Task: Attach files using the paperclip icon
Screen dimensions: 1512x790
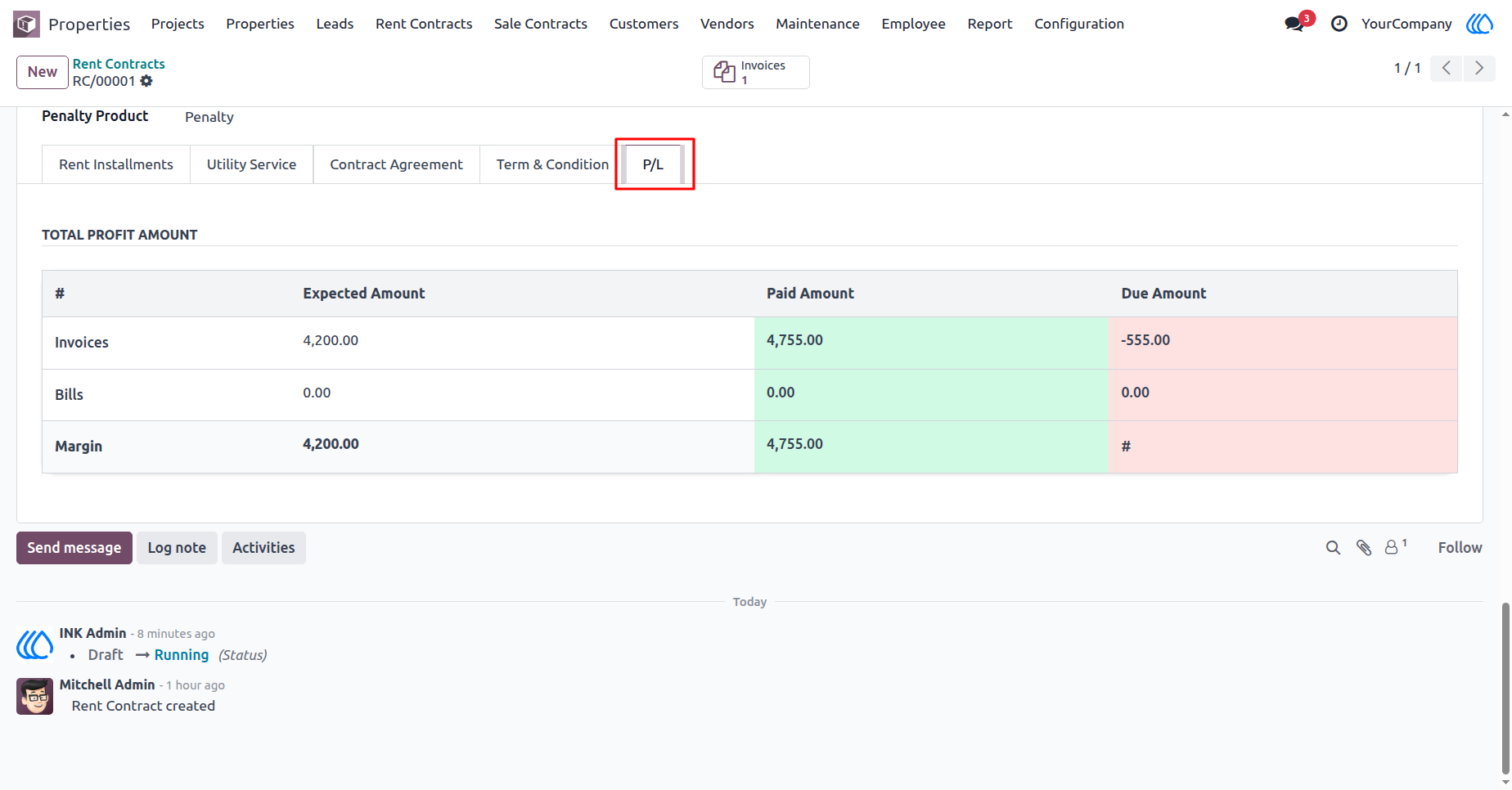Action: pyautogui.click(x=1364, y=548)
